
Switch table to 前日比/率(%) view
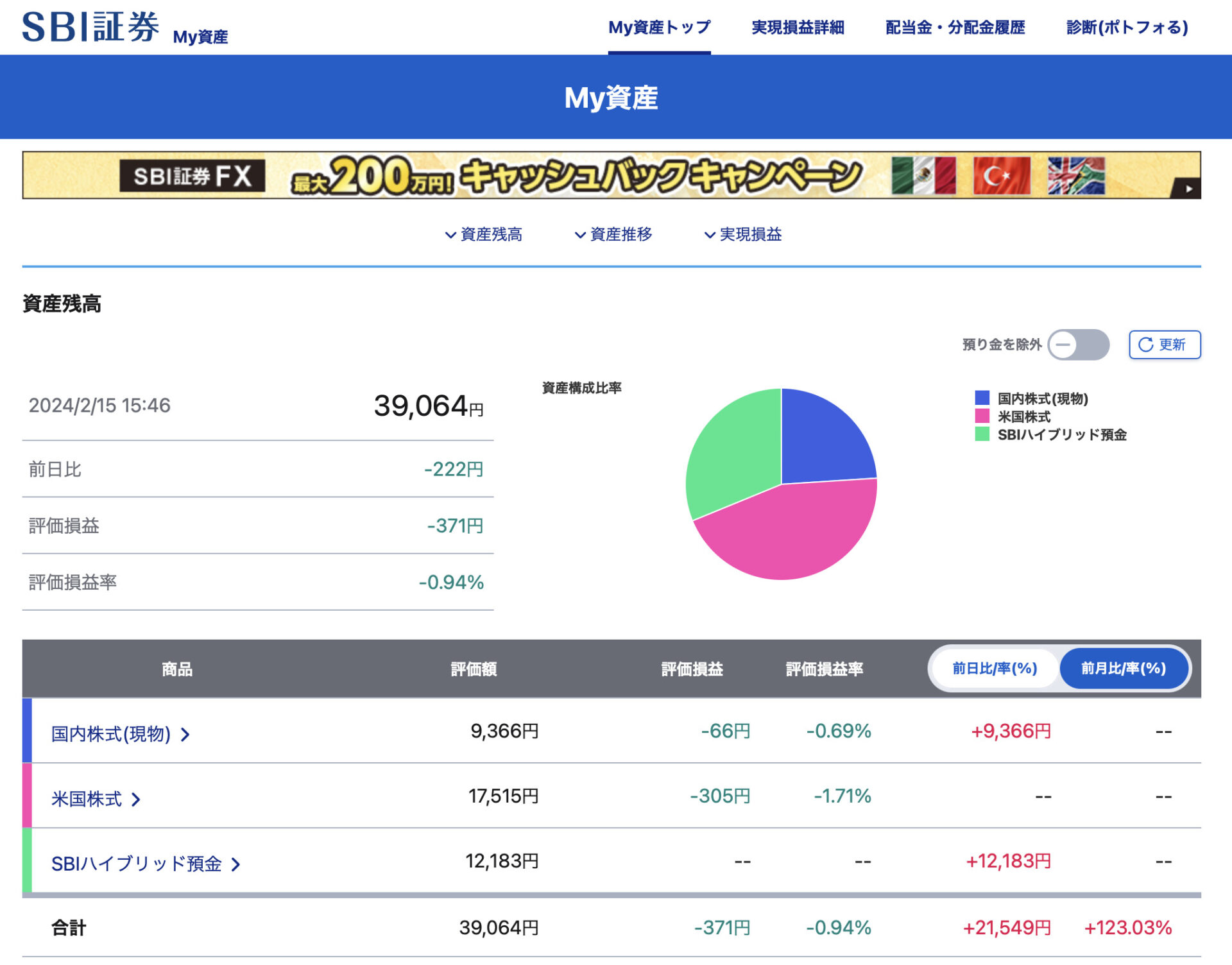tap(994, 669)
